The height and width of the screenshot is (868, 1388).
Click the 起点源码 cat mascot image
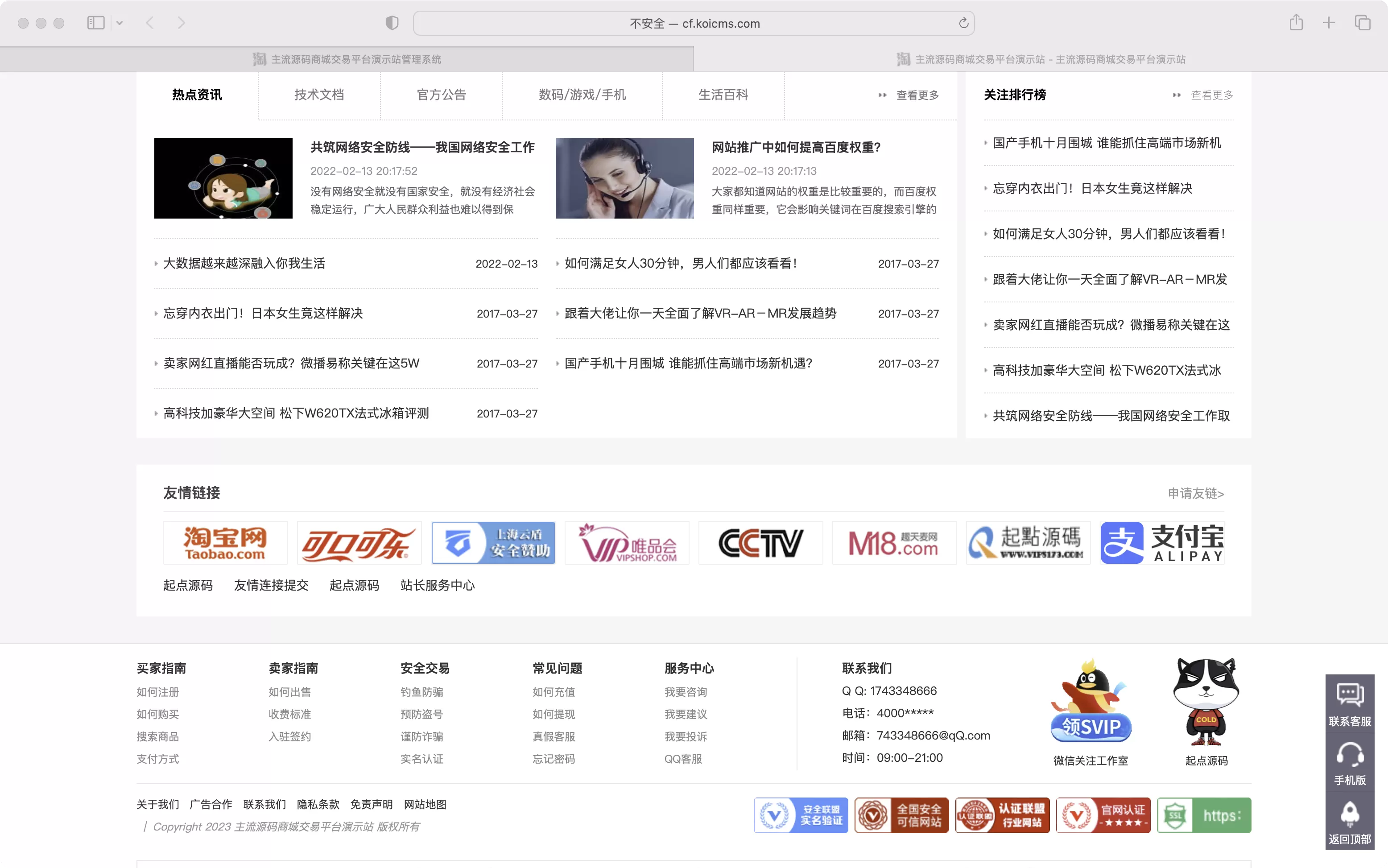pyautogui.click(x=1206, y=702)
